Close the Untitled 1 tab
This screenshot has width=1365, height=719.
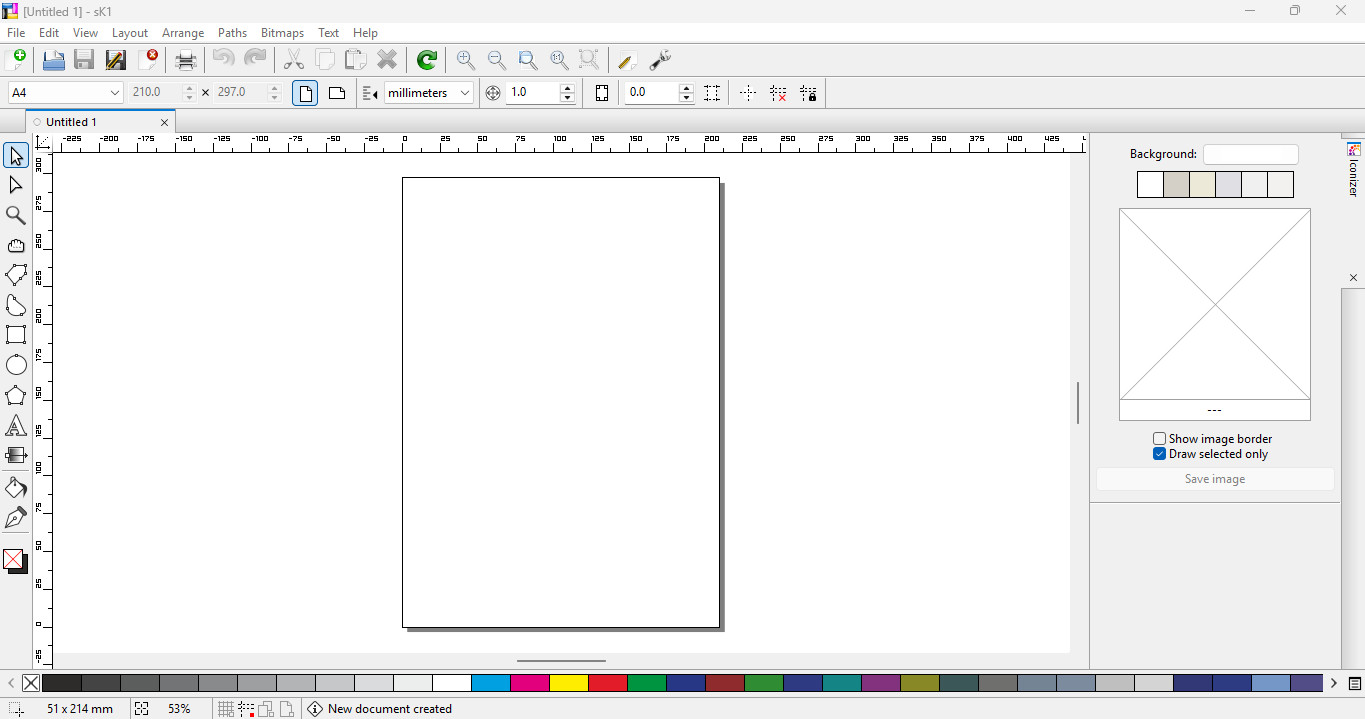point(165,123)
